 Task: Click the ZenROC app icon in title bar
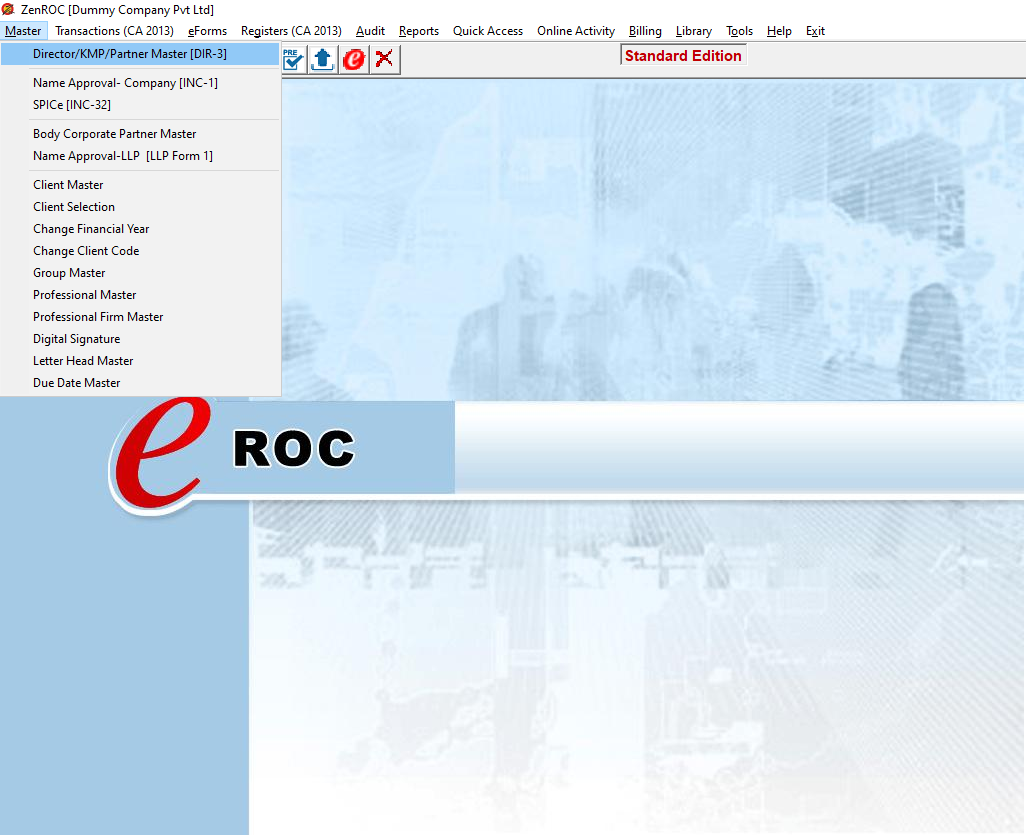8,9
